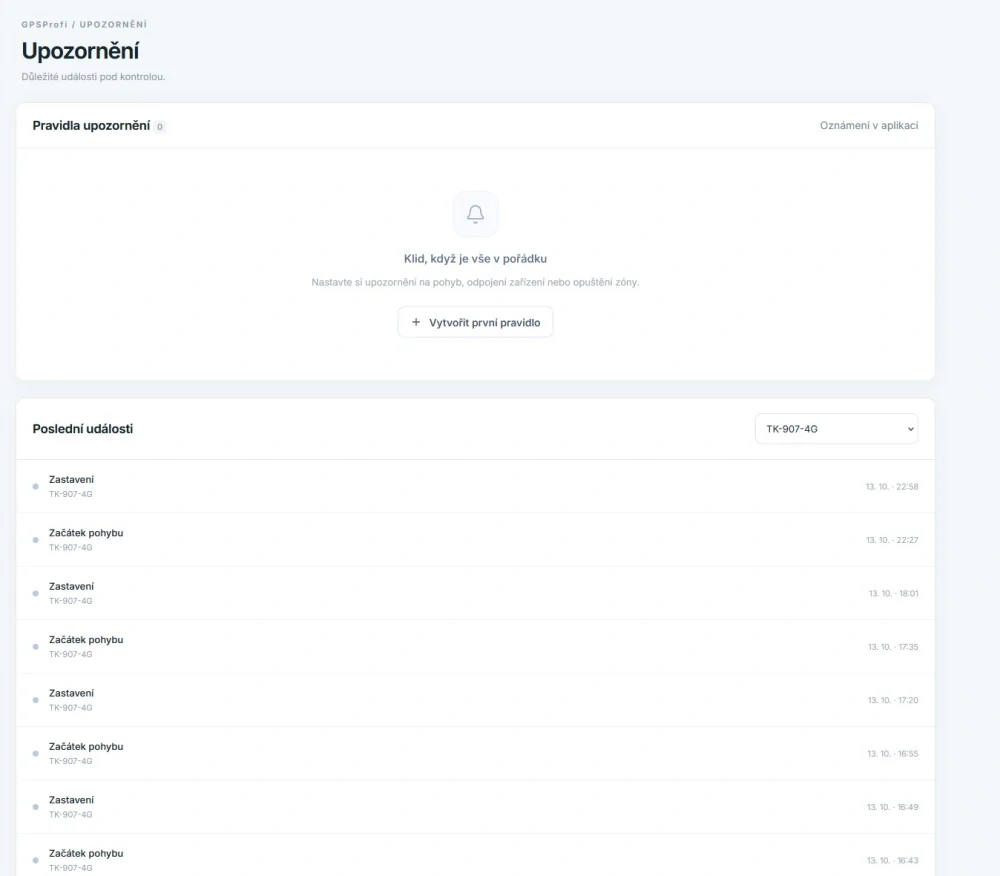Click the timestamp 13. 10. · 17:20
Viewport: 1000px width, 876px height.
[x=893, y=700]
